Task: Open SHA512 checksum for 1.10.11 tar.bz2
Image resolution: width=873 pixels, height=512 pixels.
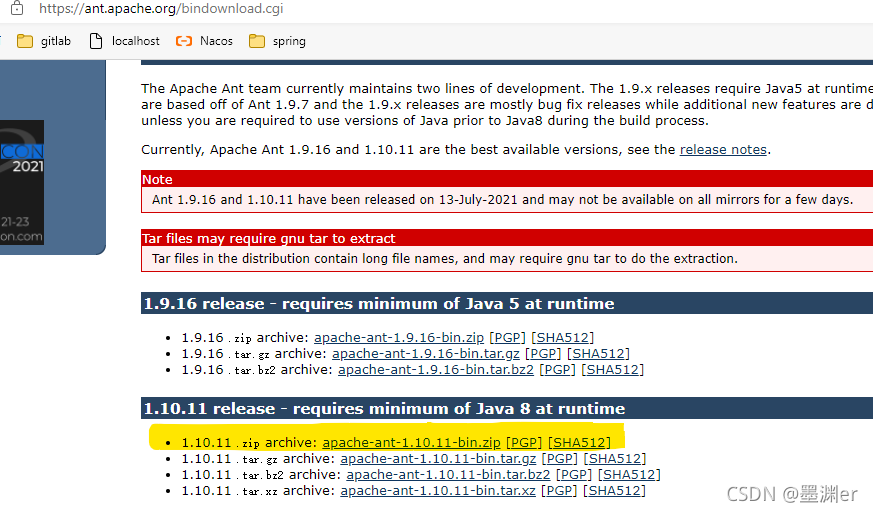Action: (629, 475)
